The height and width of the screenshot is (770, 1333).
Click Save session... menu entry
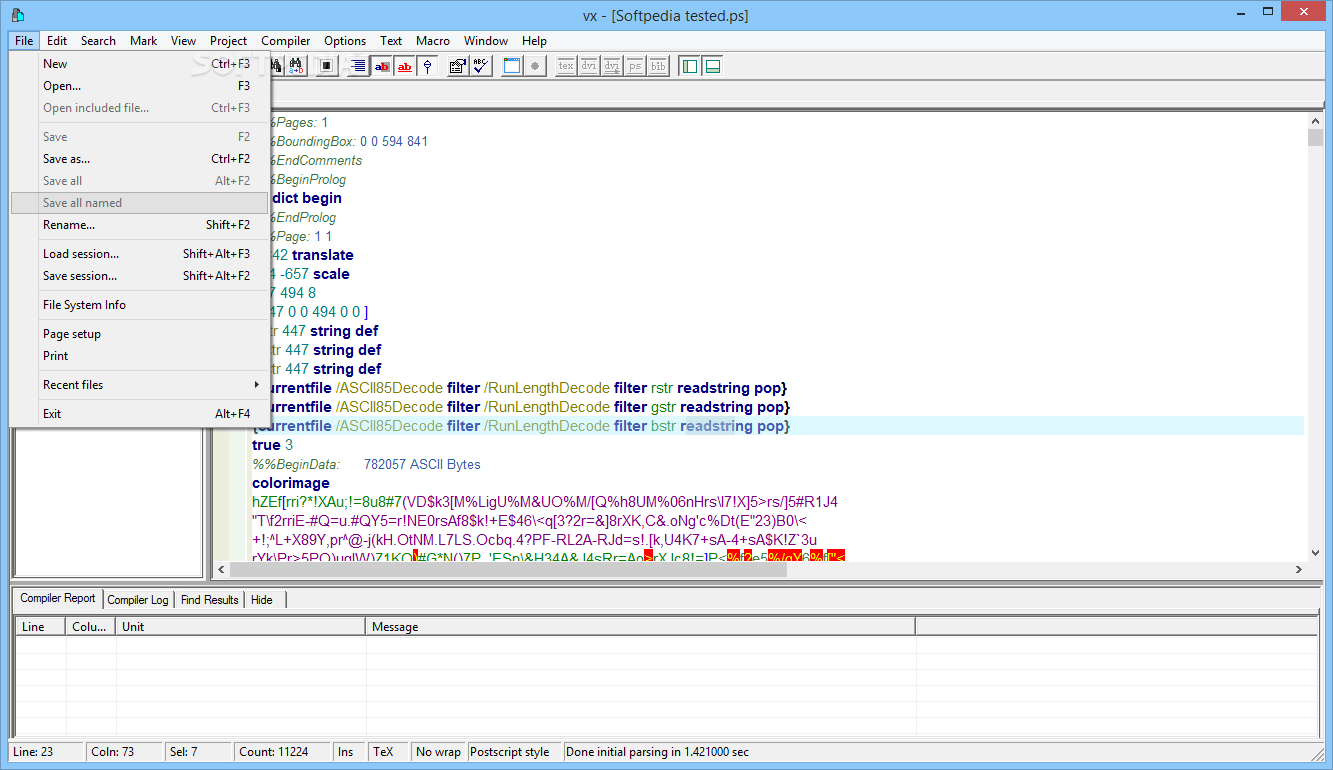(140, 276)
